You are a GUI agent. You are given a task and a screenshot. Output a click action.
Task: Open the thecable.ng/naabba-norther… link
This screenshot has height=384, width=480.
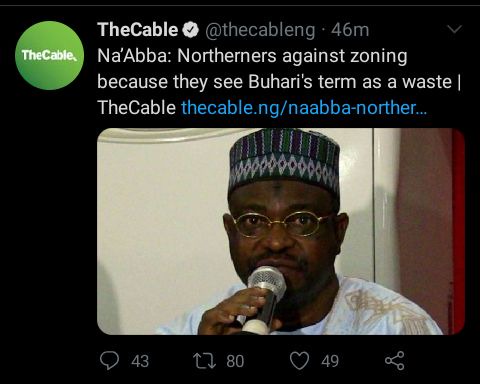(x=304, y=108)
